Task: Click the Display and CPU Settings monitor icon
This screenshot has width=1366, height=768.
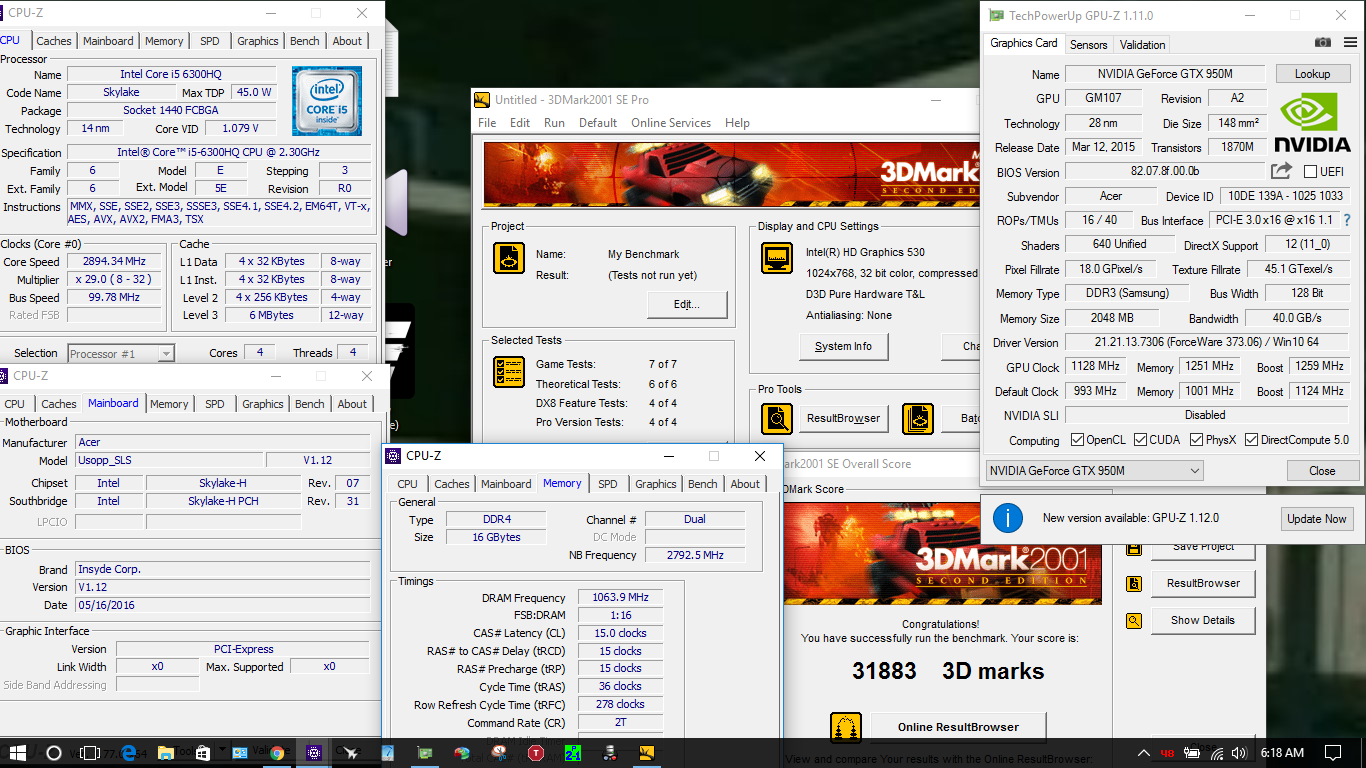Action: (x=777, y=258)
